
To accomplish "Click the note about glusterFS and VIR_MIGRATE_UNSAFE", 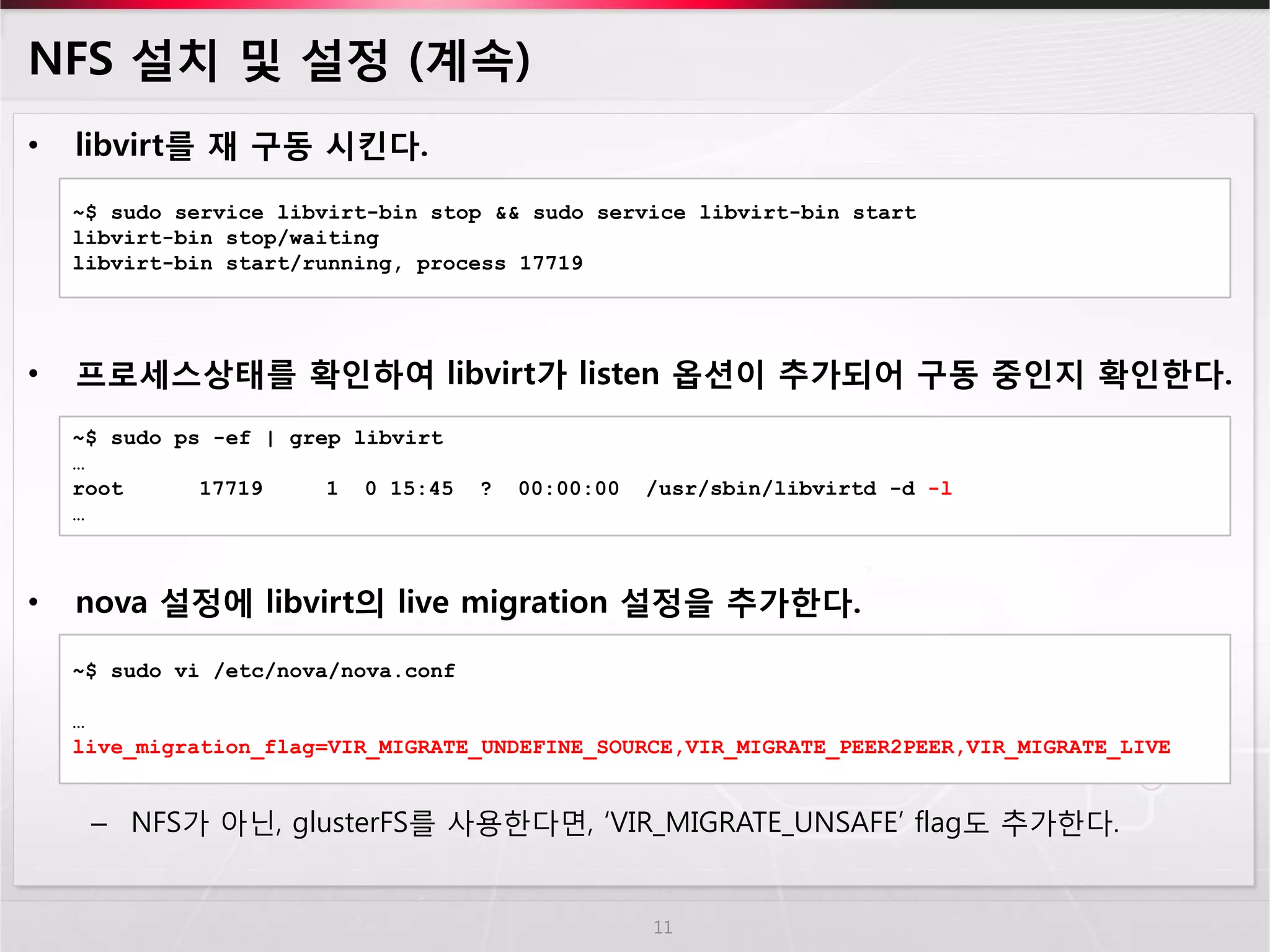I will coord(625,823).
